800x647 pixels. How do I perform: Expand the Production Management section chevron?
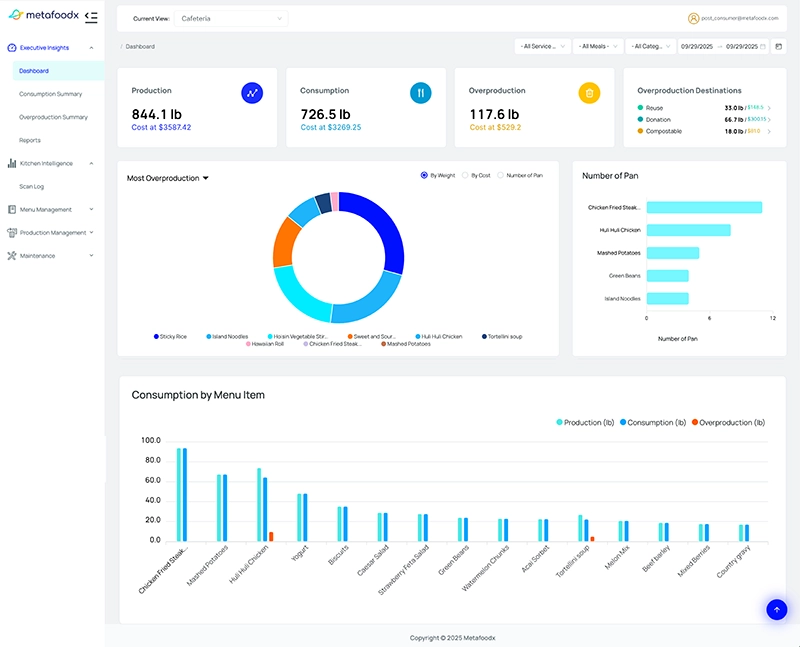pos(91,232)
